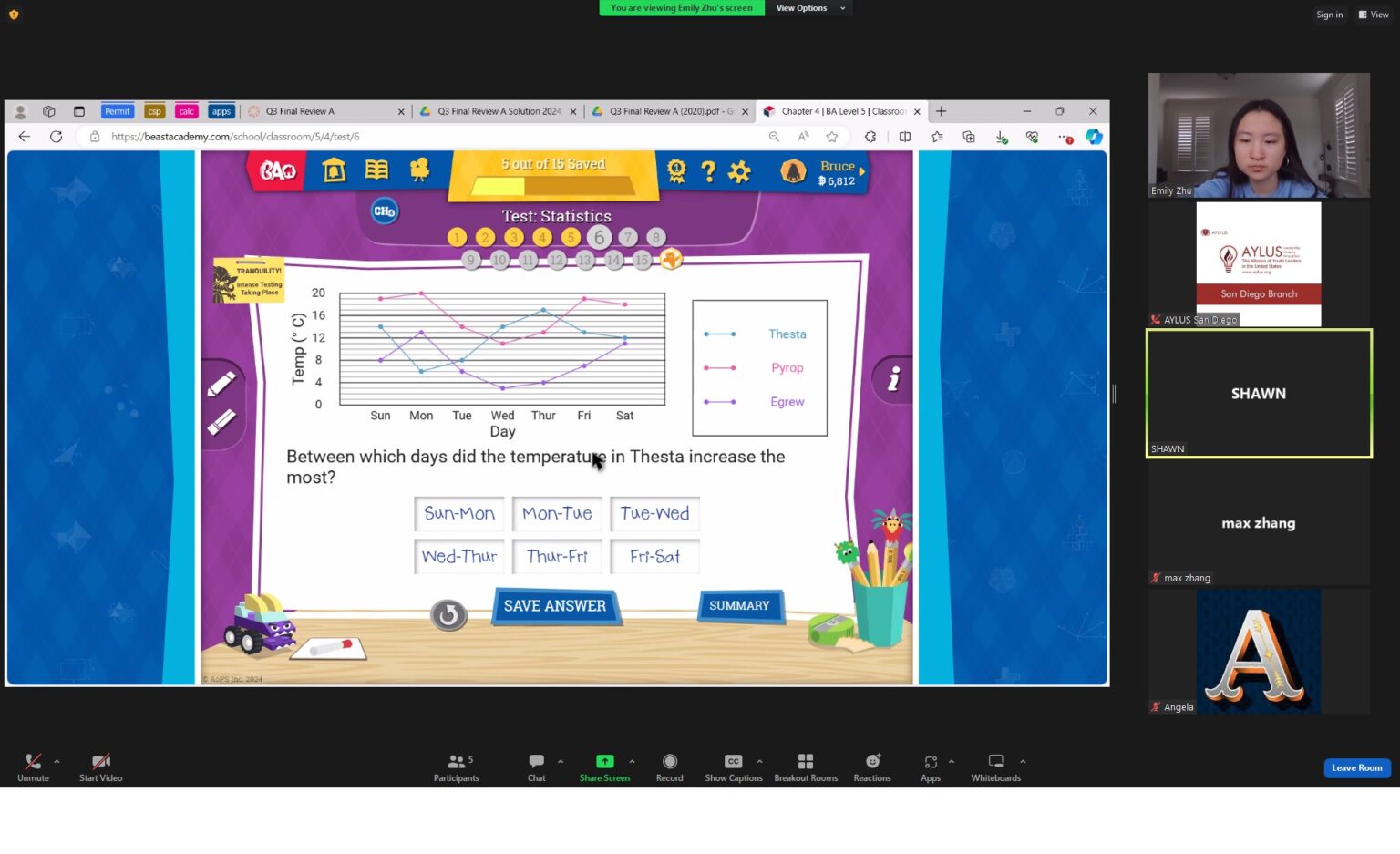1400x854 pixels.
Task: Click Start Video camera icon
Action: pyautogui.click(x=100, y=761)
